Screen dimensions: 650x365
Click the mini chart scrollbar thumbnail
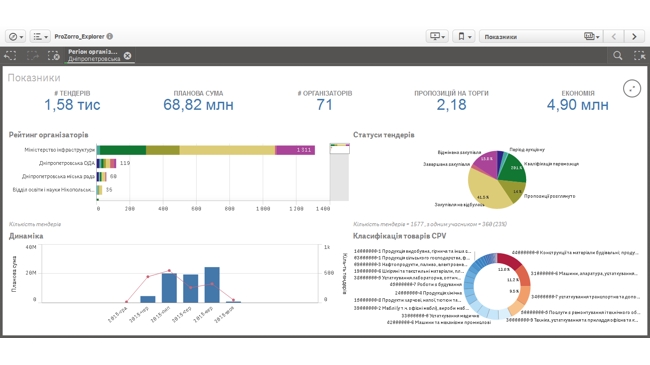[x=340, y=148]
